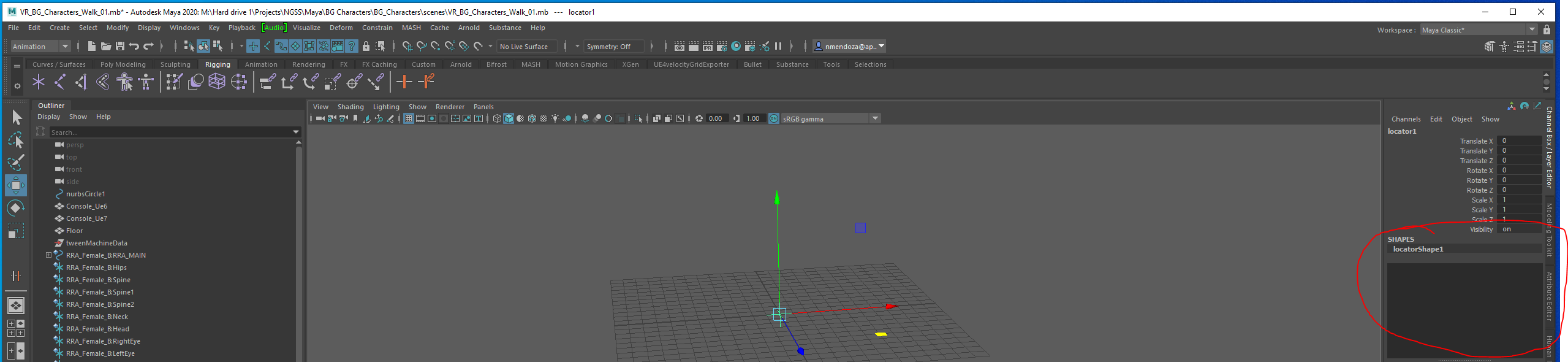Activate the Lasso select tool

16,140
